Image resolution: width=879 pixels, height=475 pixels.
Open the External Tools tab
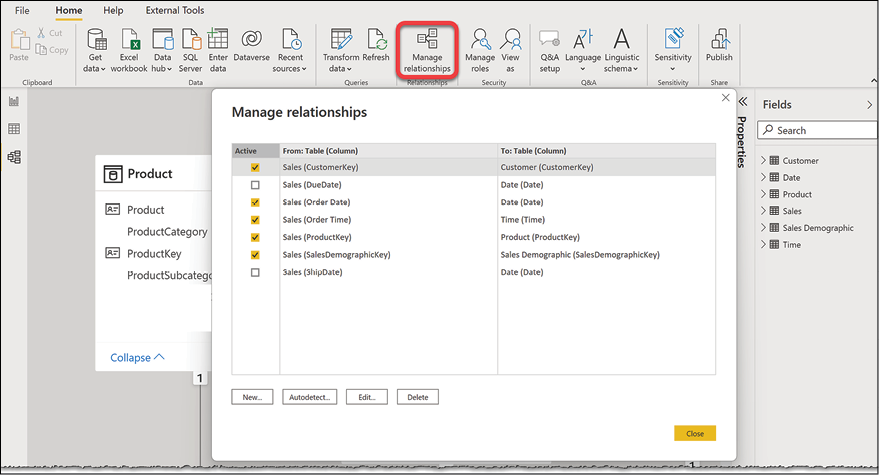pyautogui.click(x=175, y=10)
